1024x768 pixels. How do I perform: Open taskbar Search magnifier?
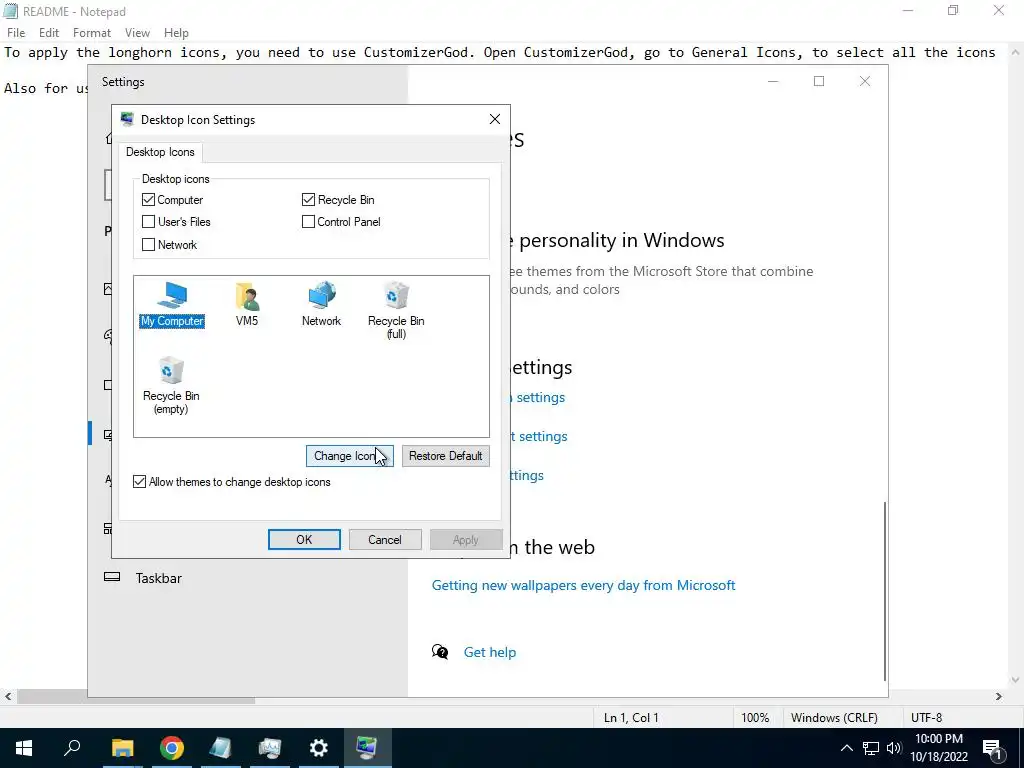coord(72,748)
